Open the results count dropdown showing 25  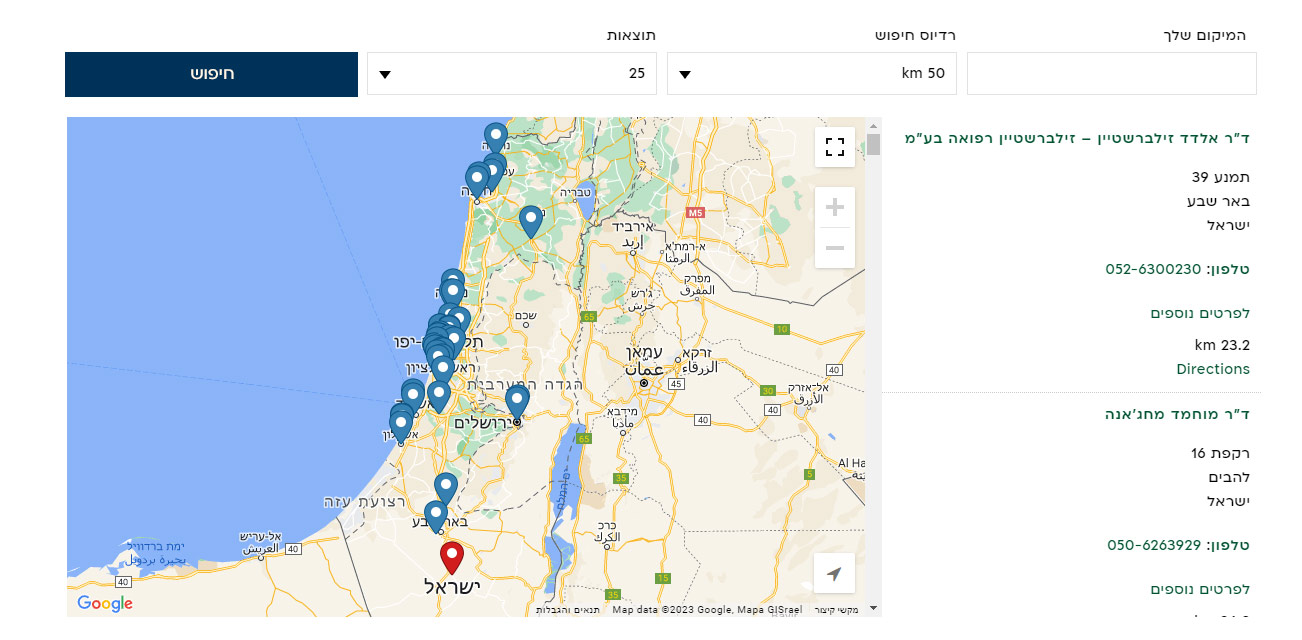(x=512, y=73)
